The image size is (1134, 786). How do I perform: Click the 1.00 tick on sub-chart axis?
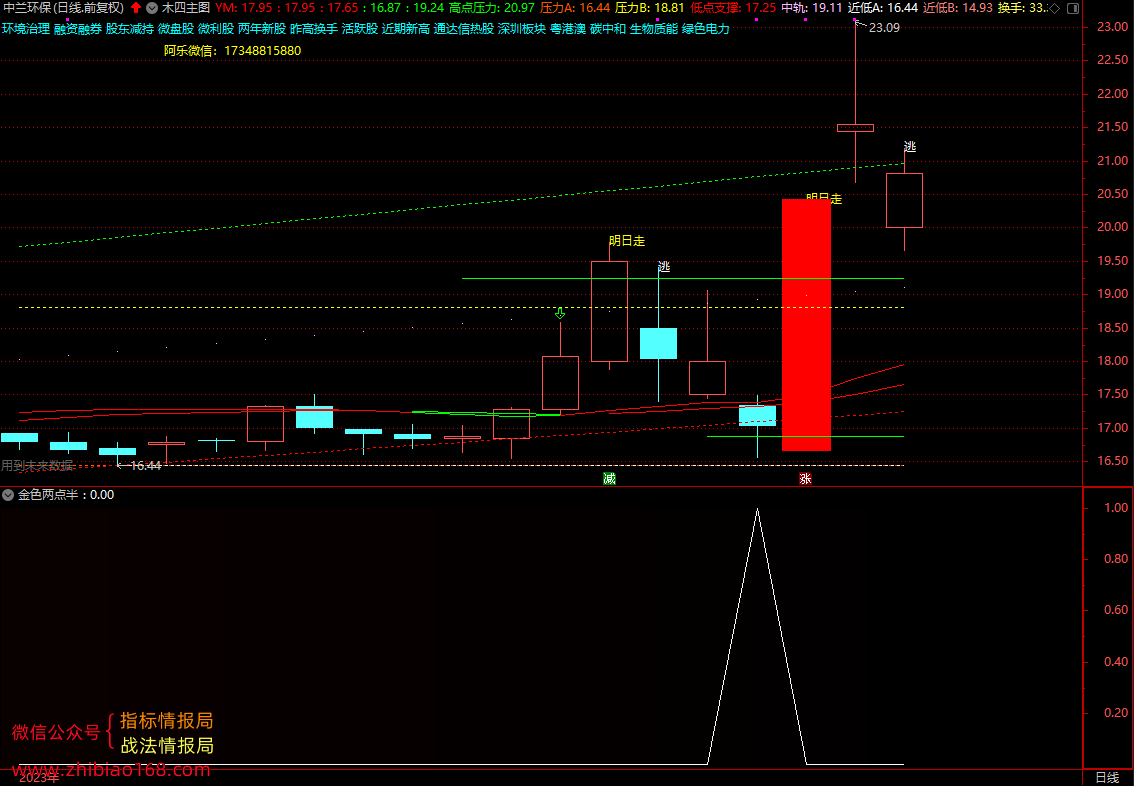pyautogui.click(x=1116, y=508)
